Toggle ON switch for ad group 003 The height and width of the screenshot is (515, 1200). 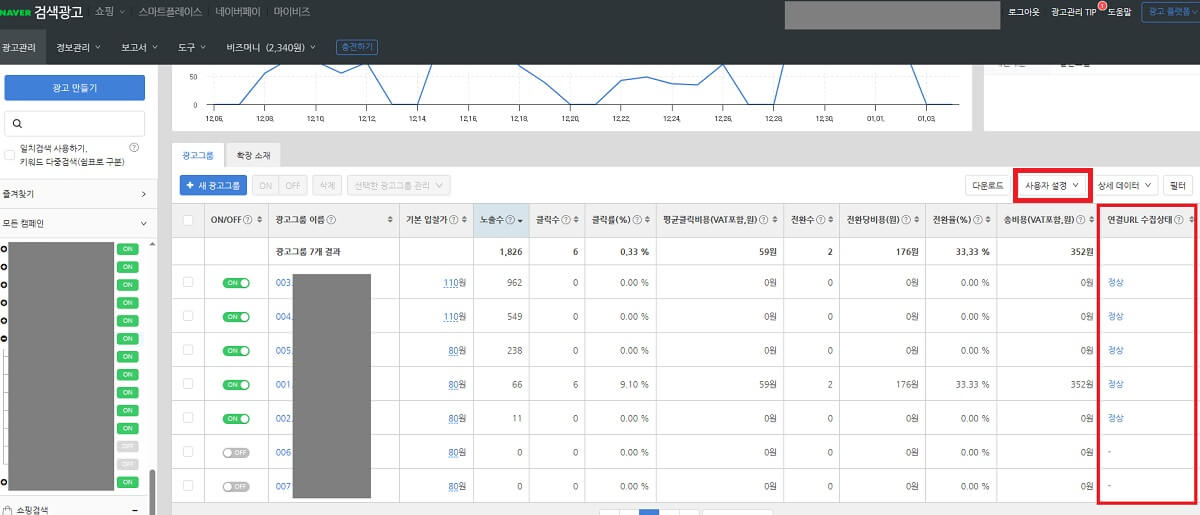tap(236, 283)
